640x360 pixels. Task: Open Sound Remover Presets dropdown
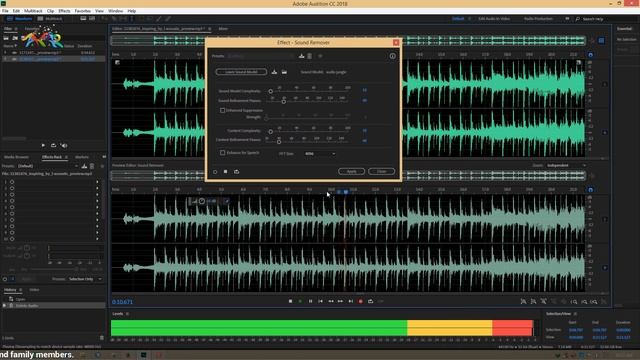[260, 56]
